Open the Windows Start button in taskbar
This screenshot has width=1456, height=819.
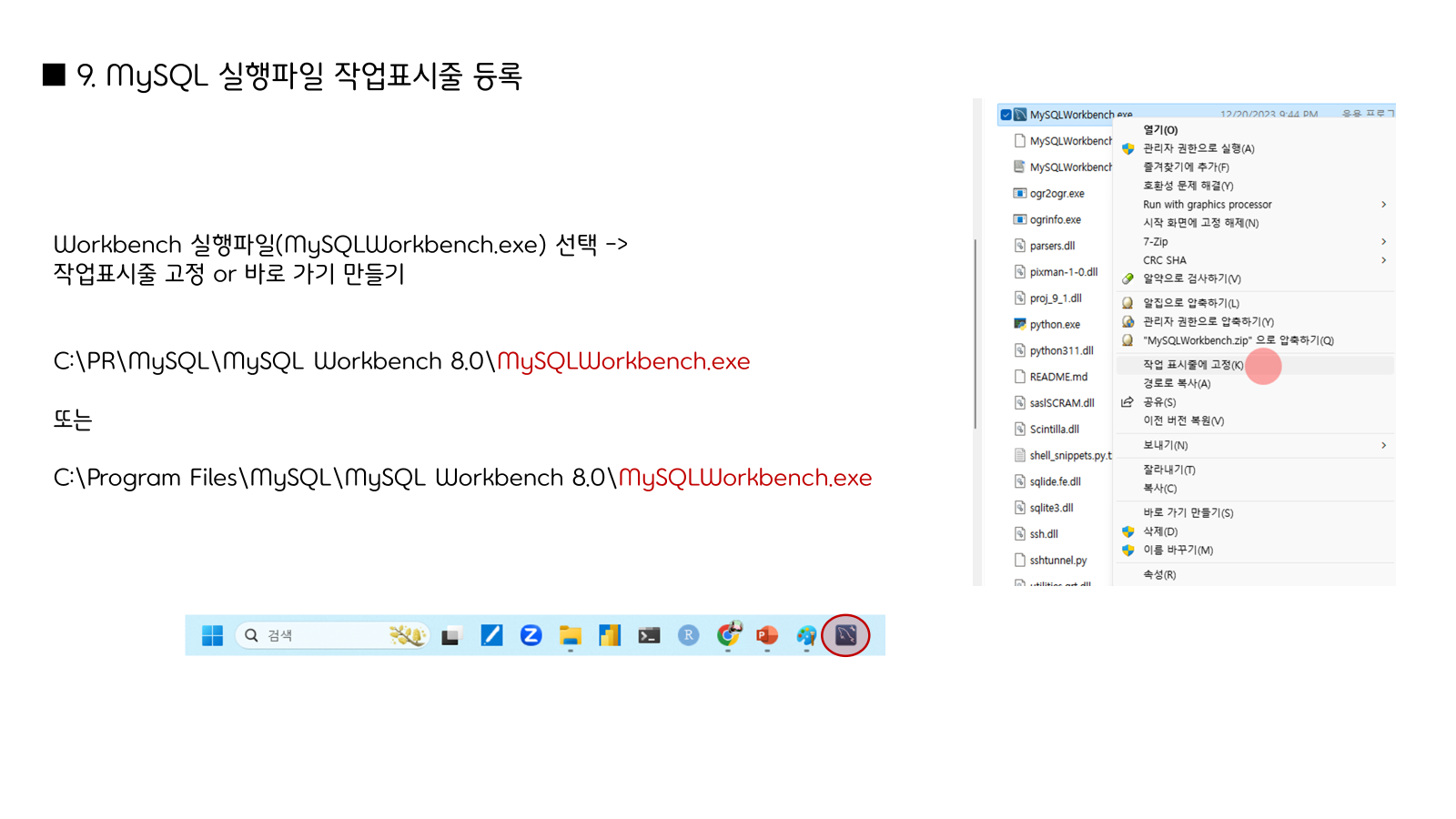(212, 635)
